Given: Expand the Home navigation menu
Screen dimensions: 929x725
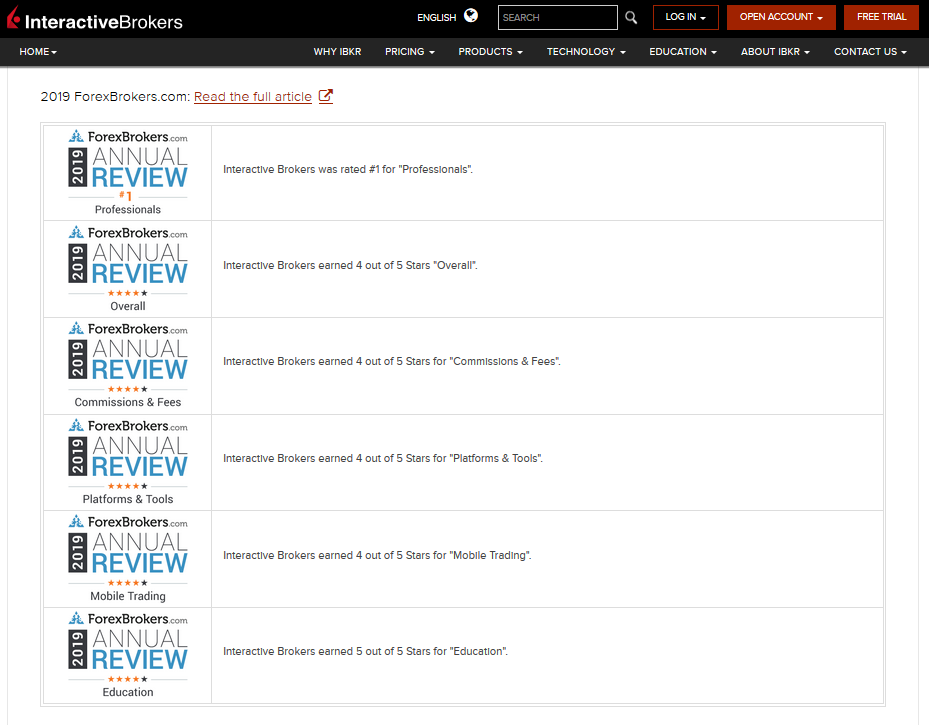Looking at the screenshot, I should click(x=38, y=51).
